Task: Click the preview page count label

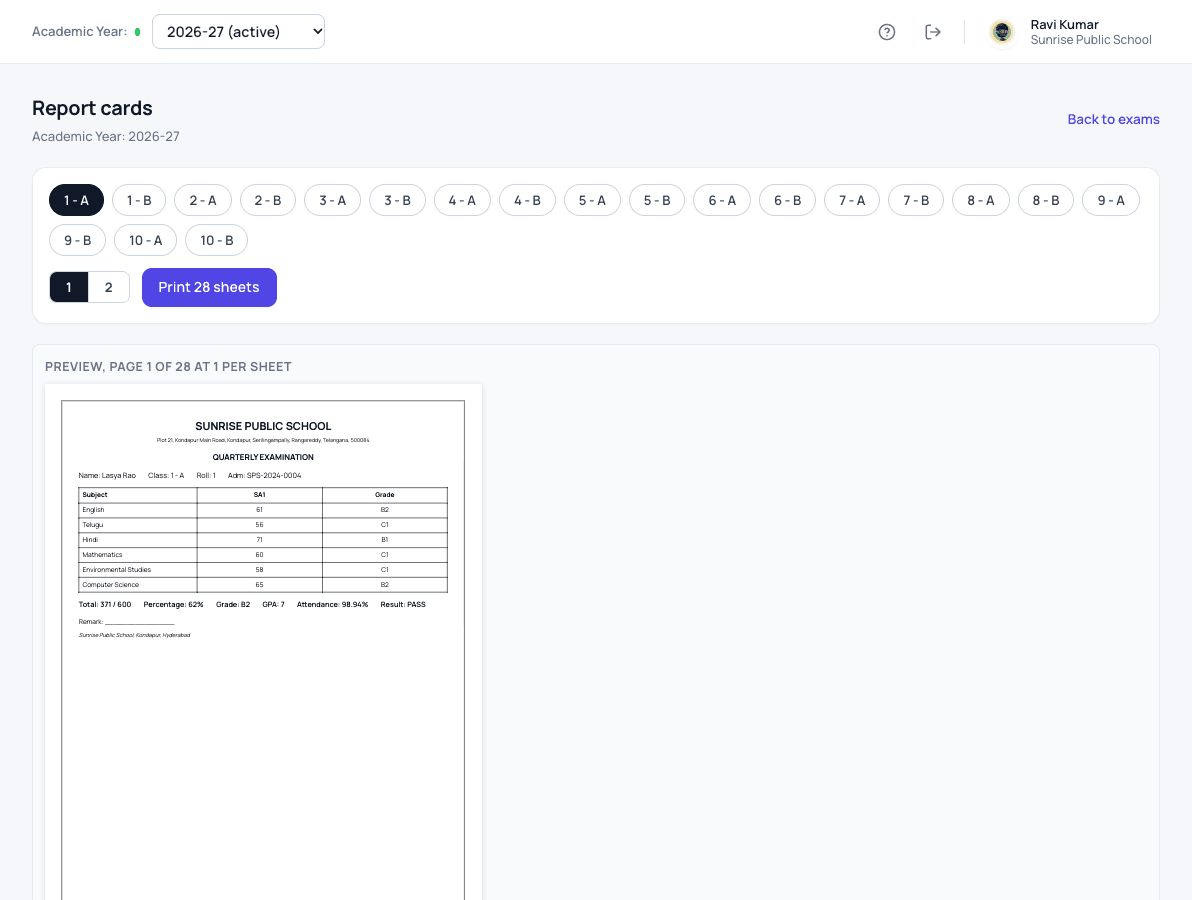Action: 168,366
